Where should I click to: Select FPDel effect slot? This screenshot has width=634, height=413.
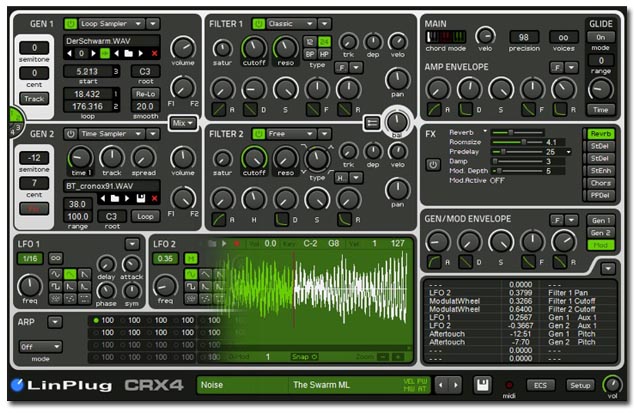(x=600, y=195)
